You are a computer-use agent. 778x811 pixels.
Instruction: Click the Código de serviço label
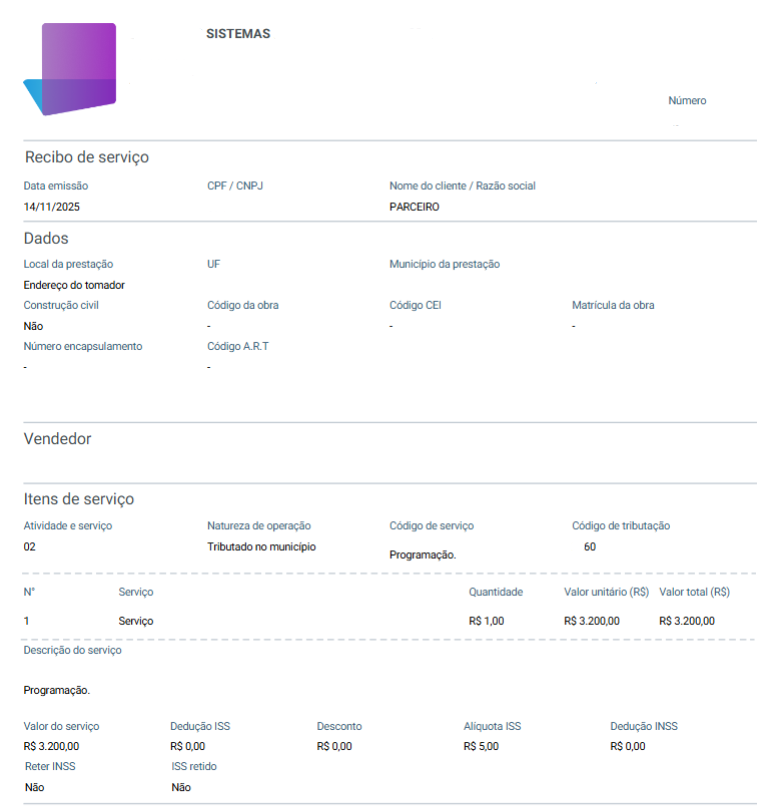[431, 525]
